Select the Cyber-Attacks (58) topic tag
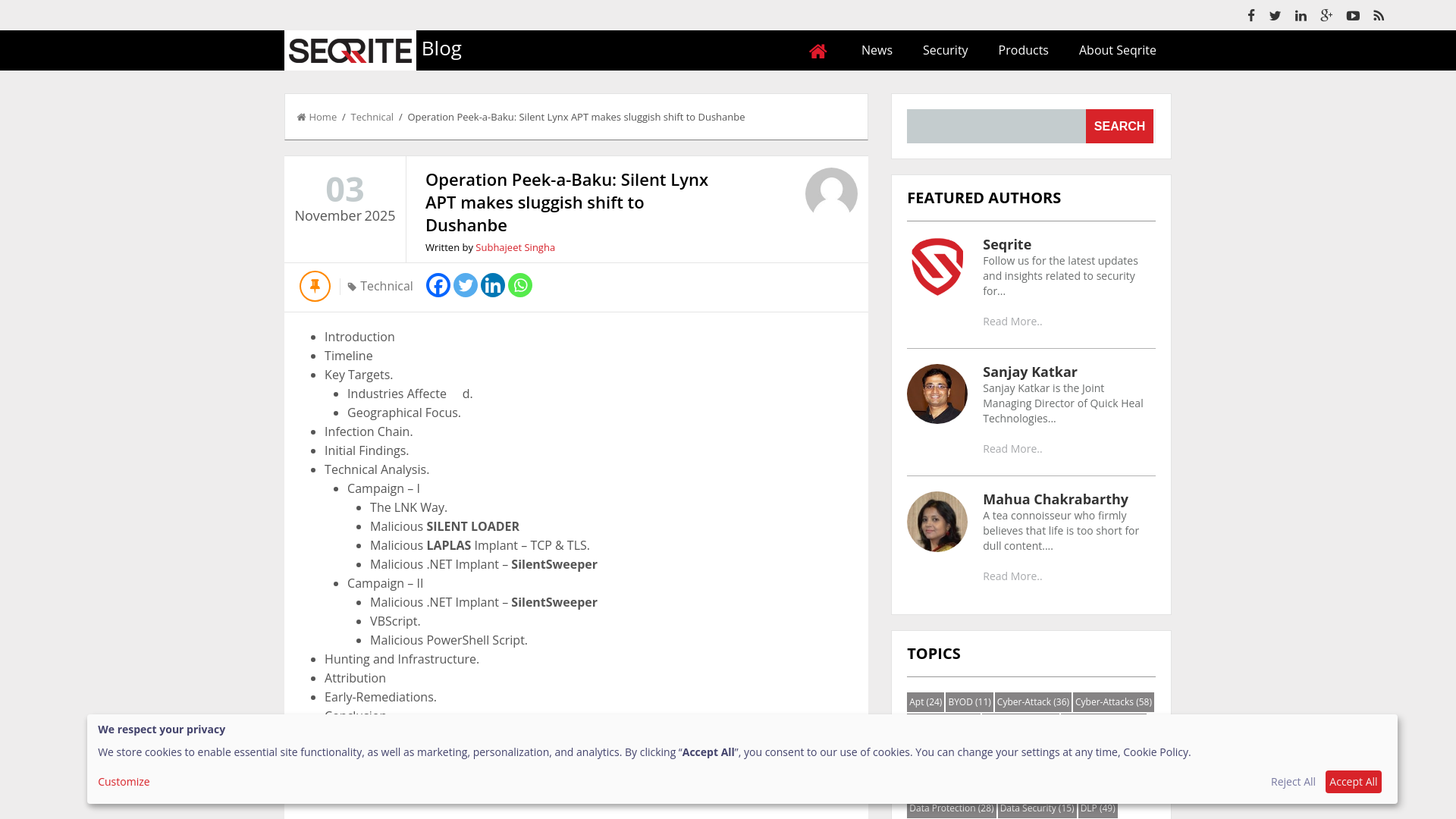This screenshot has height=819, width=1456. click(x=1112, y=701)
